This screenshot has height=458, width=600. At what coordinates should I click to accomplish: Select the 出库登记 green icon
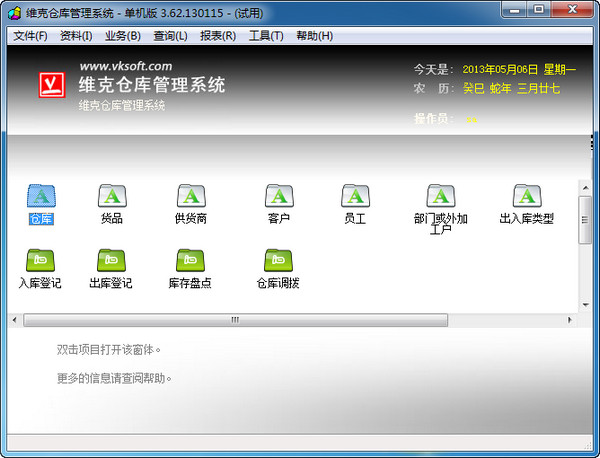point(111,260)
